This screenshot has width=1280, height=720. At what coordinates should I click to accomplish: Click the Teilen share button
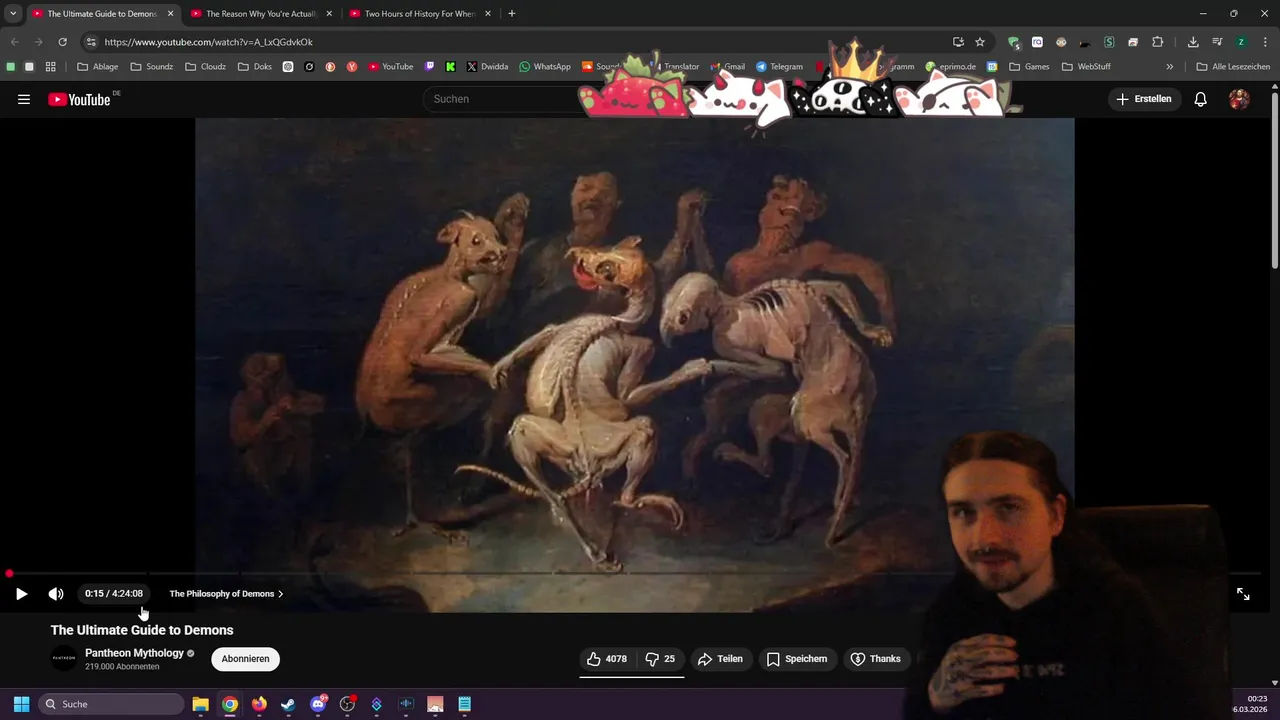(720, 659)
